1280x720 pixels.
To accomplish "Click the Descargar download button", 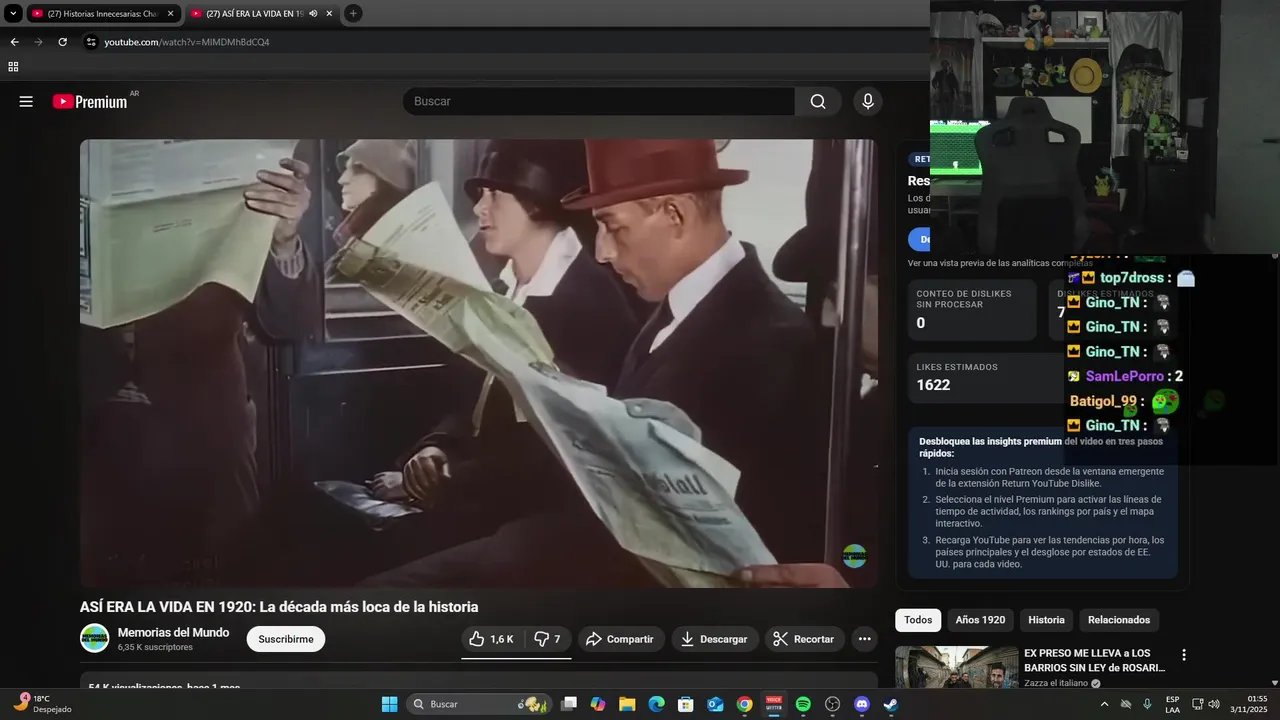I will 715,639.
